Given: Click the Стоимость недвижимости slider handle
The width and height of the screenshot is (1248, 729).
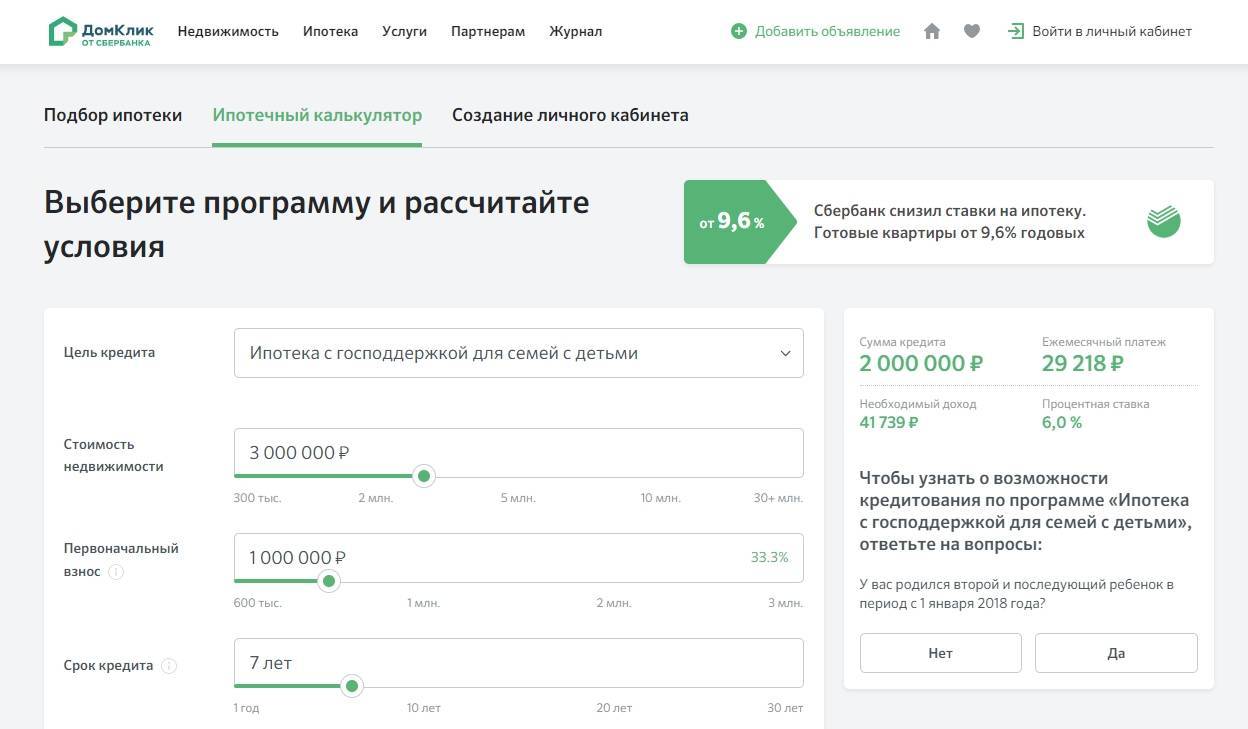Looking at the screenshot, I should (424, 476).
